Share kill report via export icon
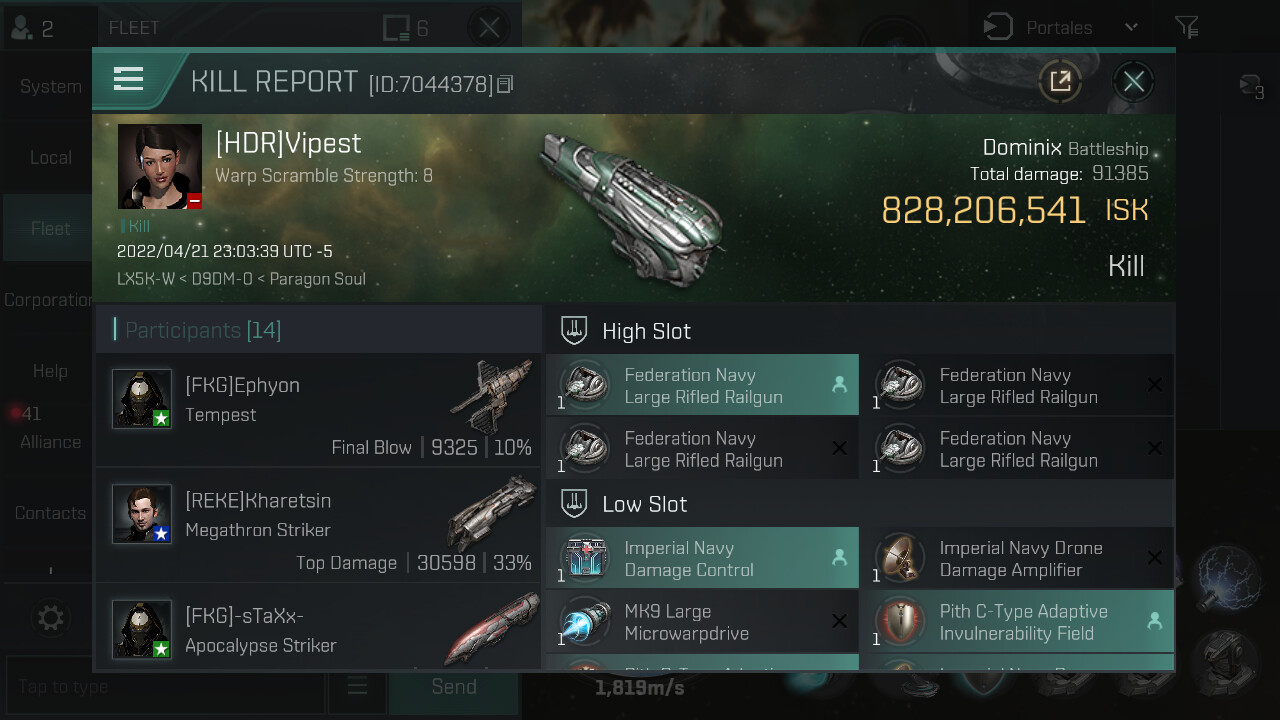 (1060, 81)
